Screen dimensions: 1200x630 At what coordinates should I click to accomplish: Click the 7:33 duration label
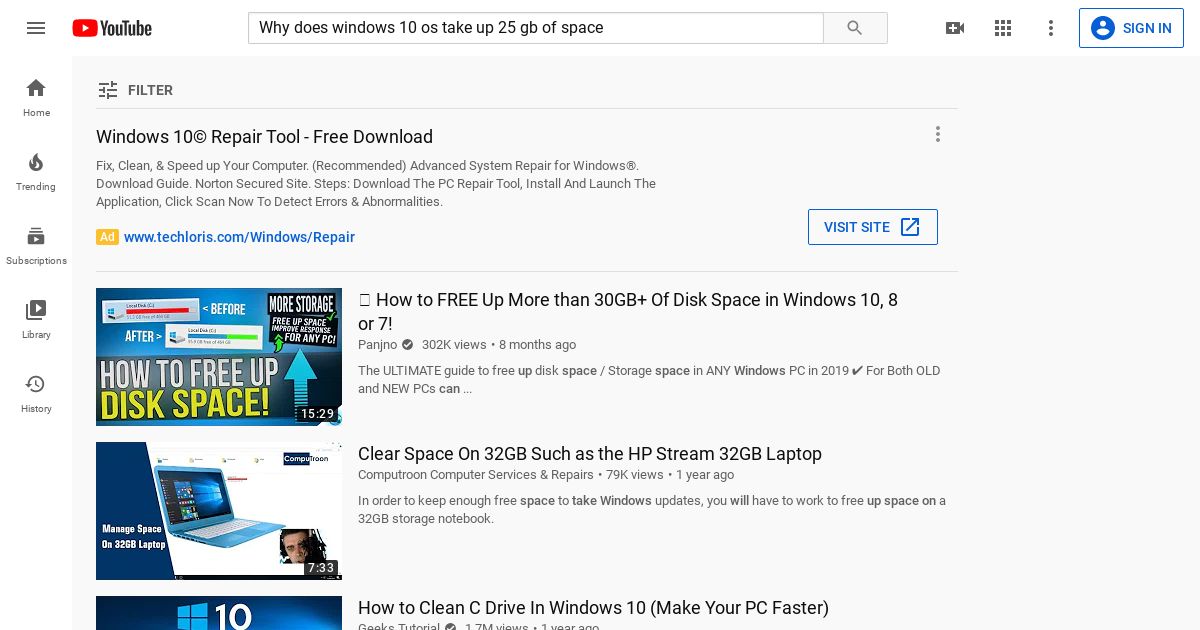click(x=321, y=568)
